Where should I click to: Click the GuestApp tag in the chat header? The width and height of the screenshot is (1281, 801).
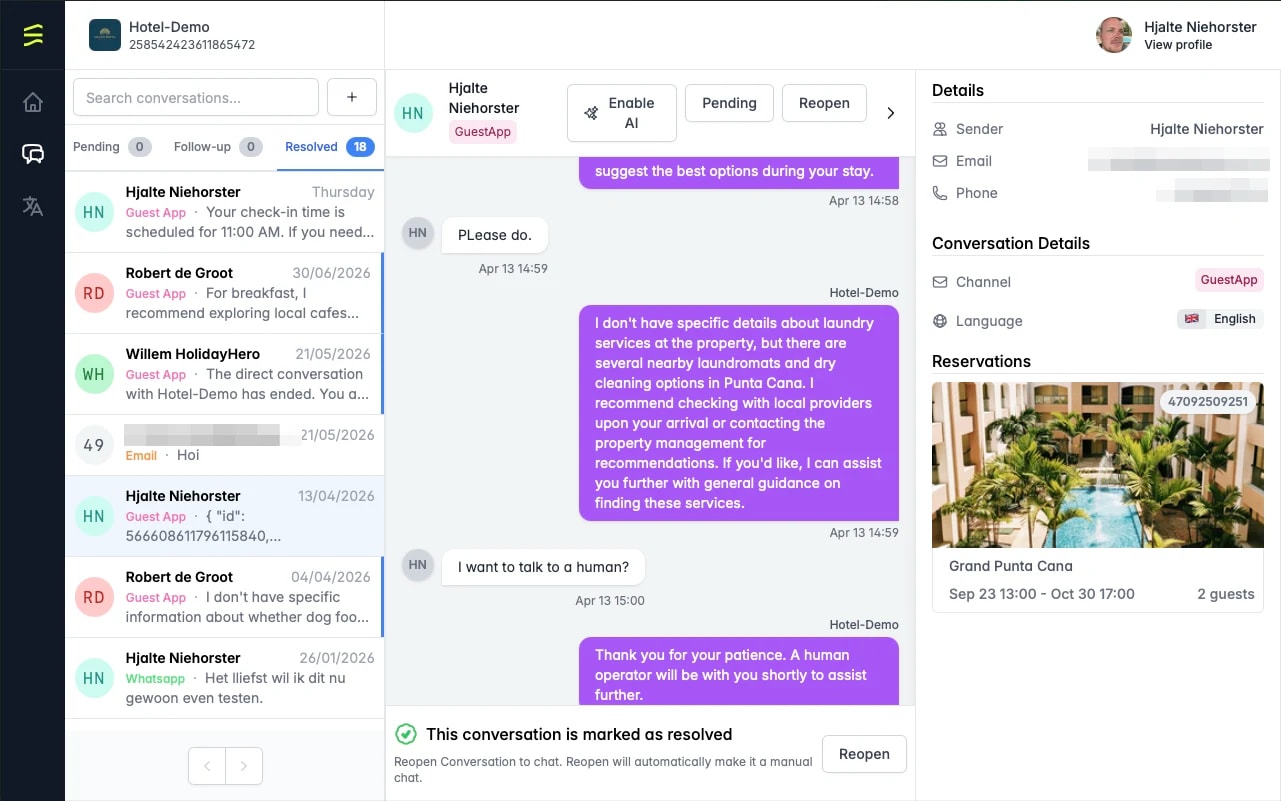pyautogui.click(x=483, y=132)
